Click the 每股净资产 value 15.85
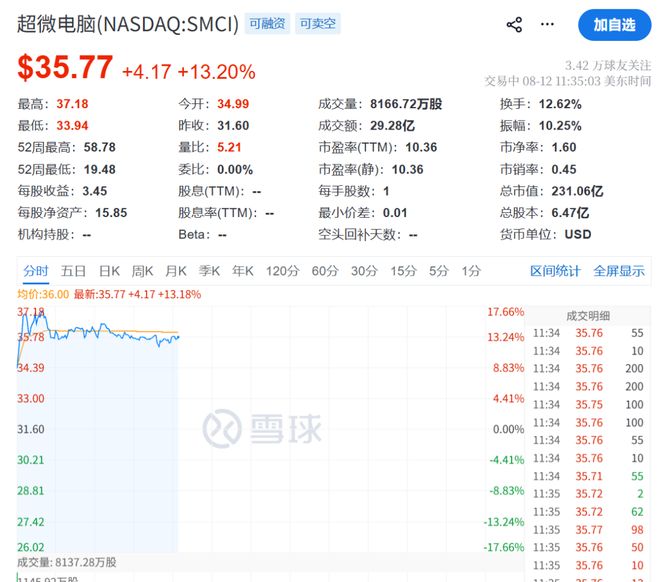The image size is (660, 582). pos(111,213)
